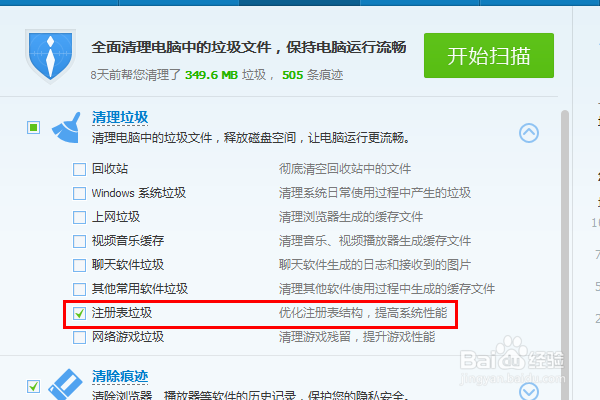Tick the 视频音乐缓存 checkbox

(79, 241)
